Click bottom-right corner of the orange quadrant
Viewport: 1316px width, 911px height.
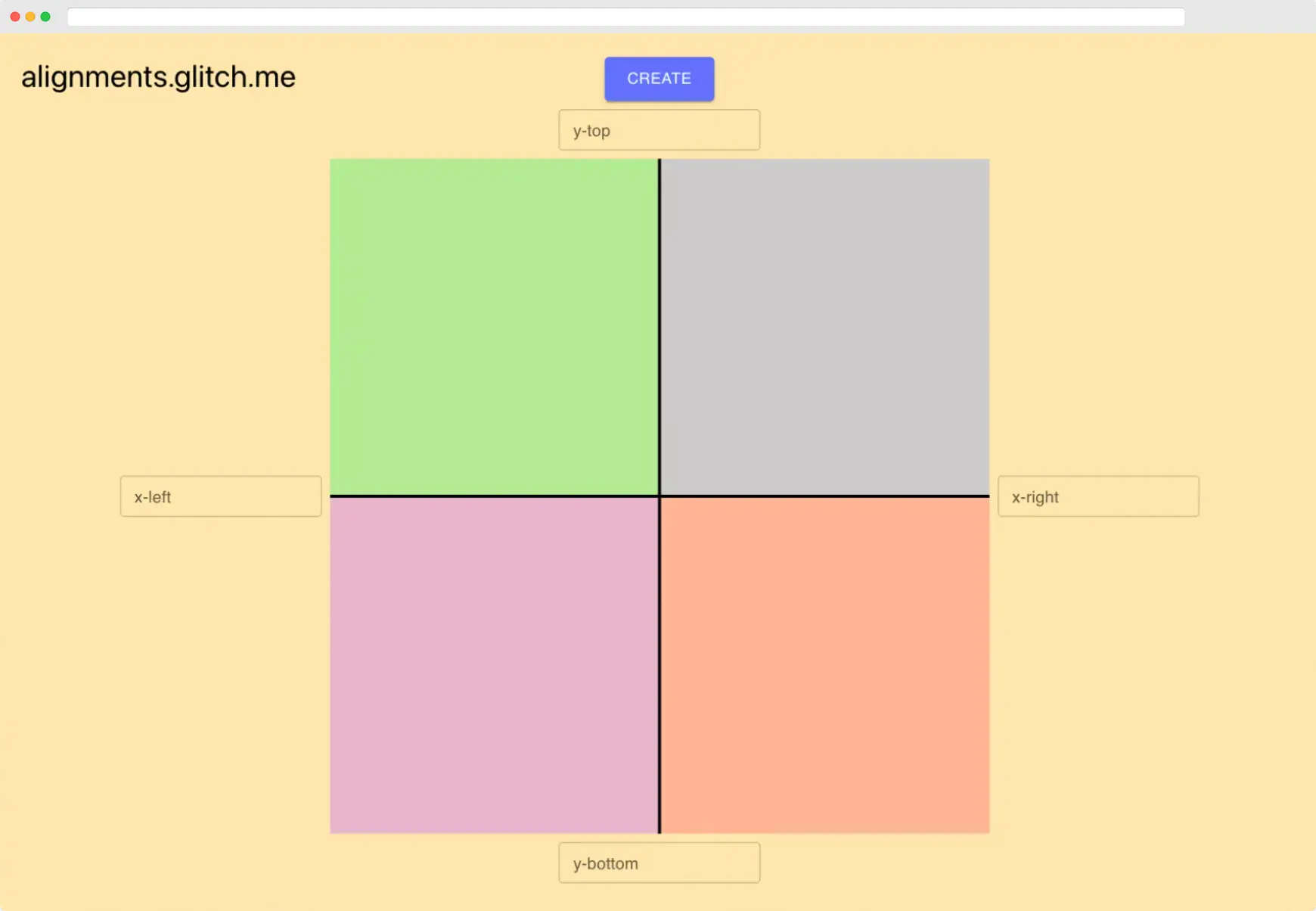click(x=985, y=829)
